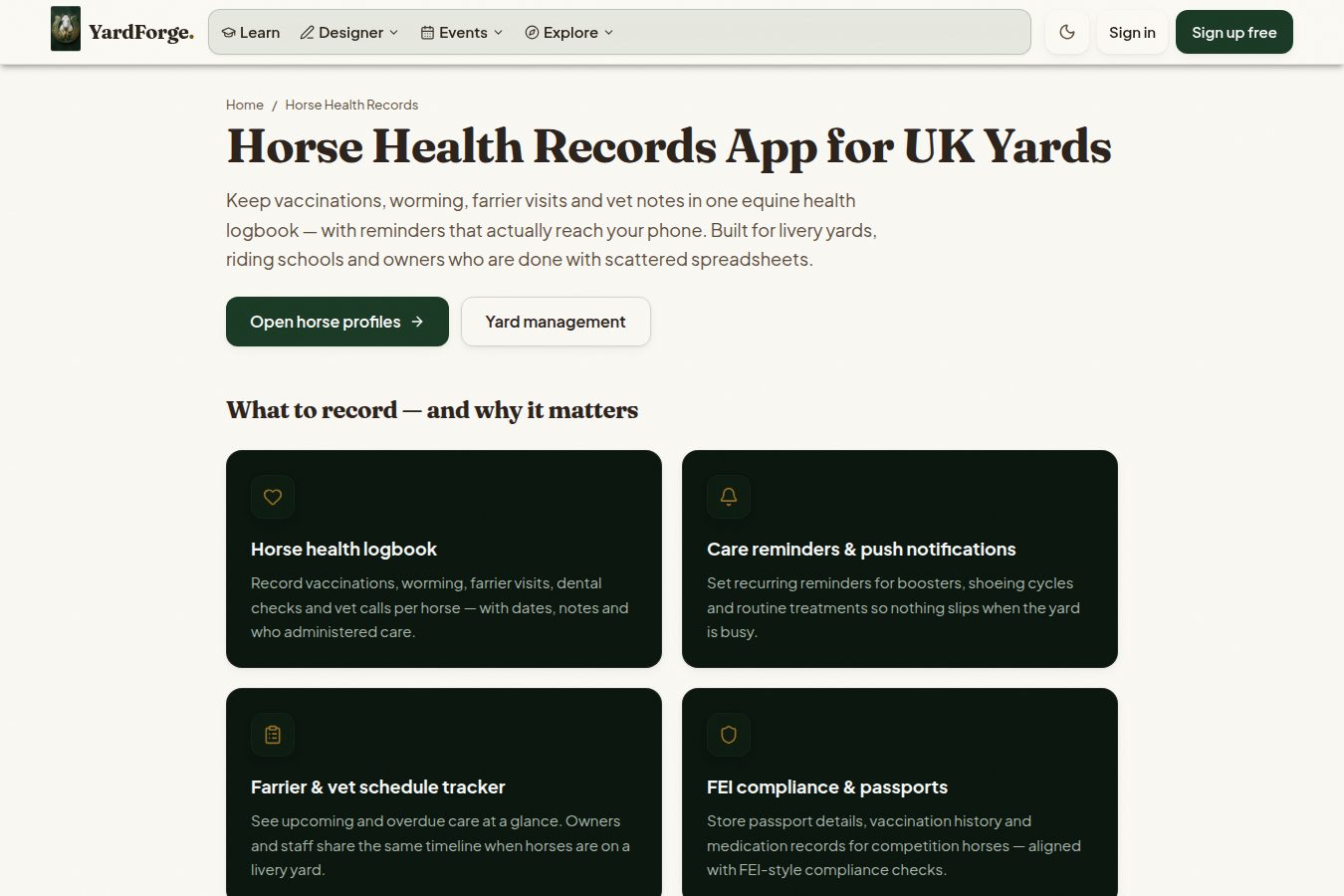Toggle dark mode with the moon icon
The height and width of the screenshot is (896, 1344).
coord(1067,32)
